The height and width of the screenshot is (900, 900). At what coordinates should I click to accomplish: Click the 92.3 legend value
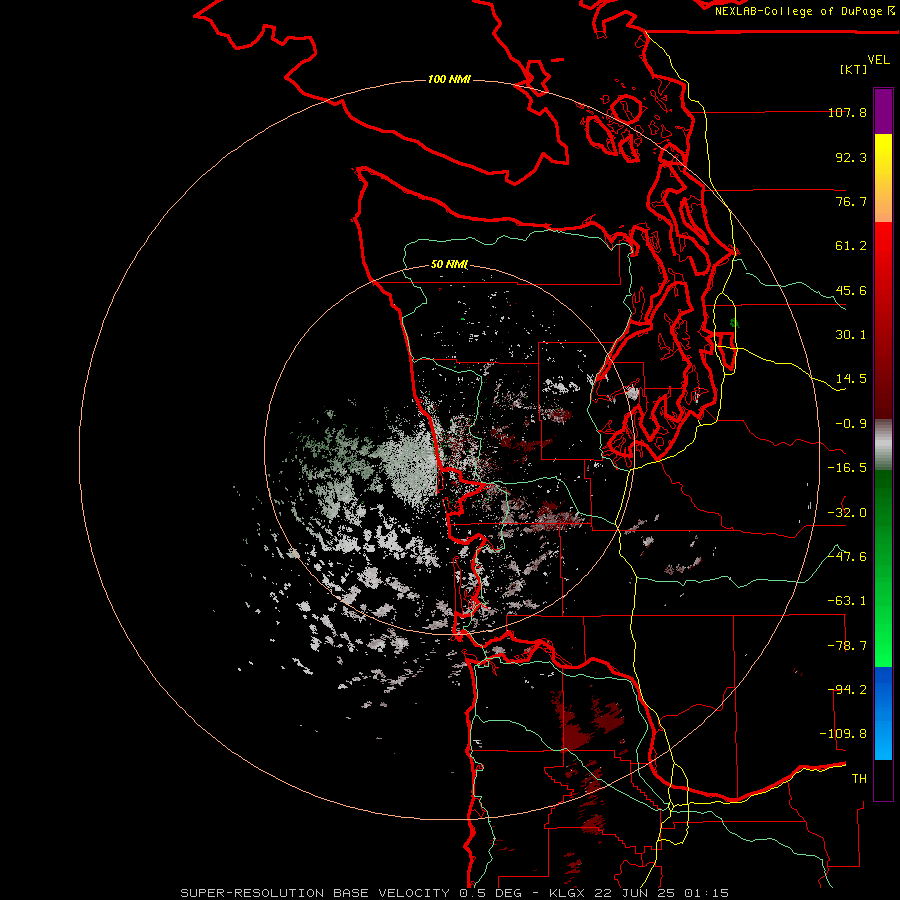pos(851,157)
